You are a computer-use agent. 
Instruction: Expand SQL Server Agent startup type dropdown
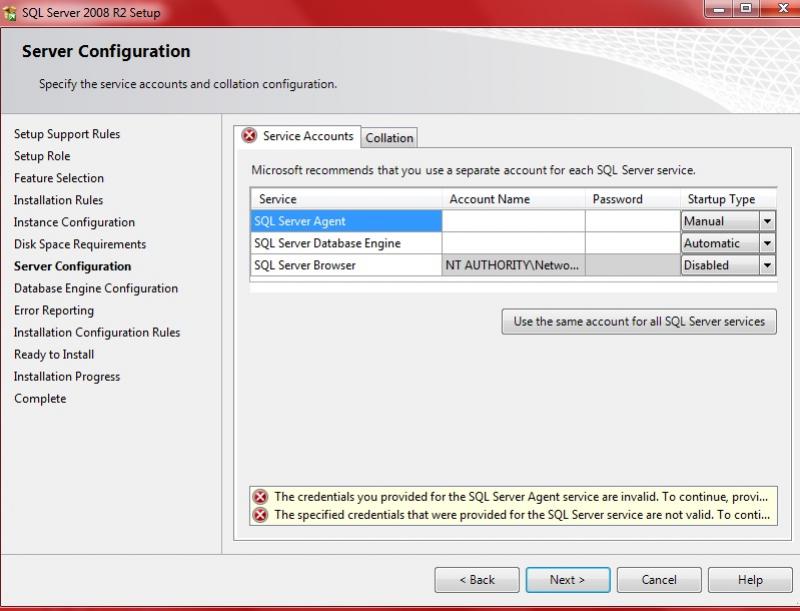click(767, 221)
